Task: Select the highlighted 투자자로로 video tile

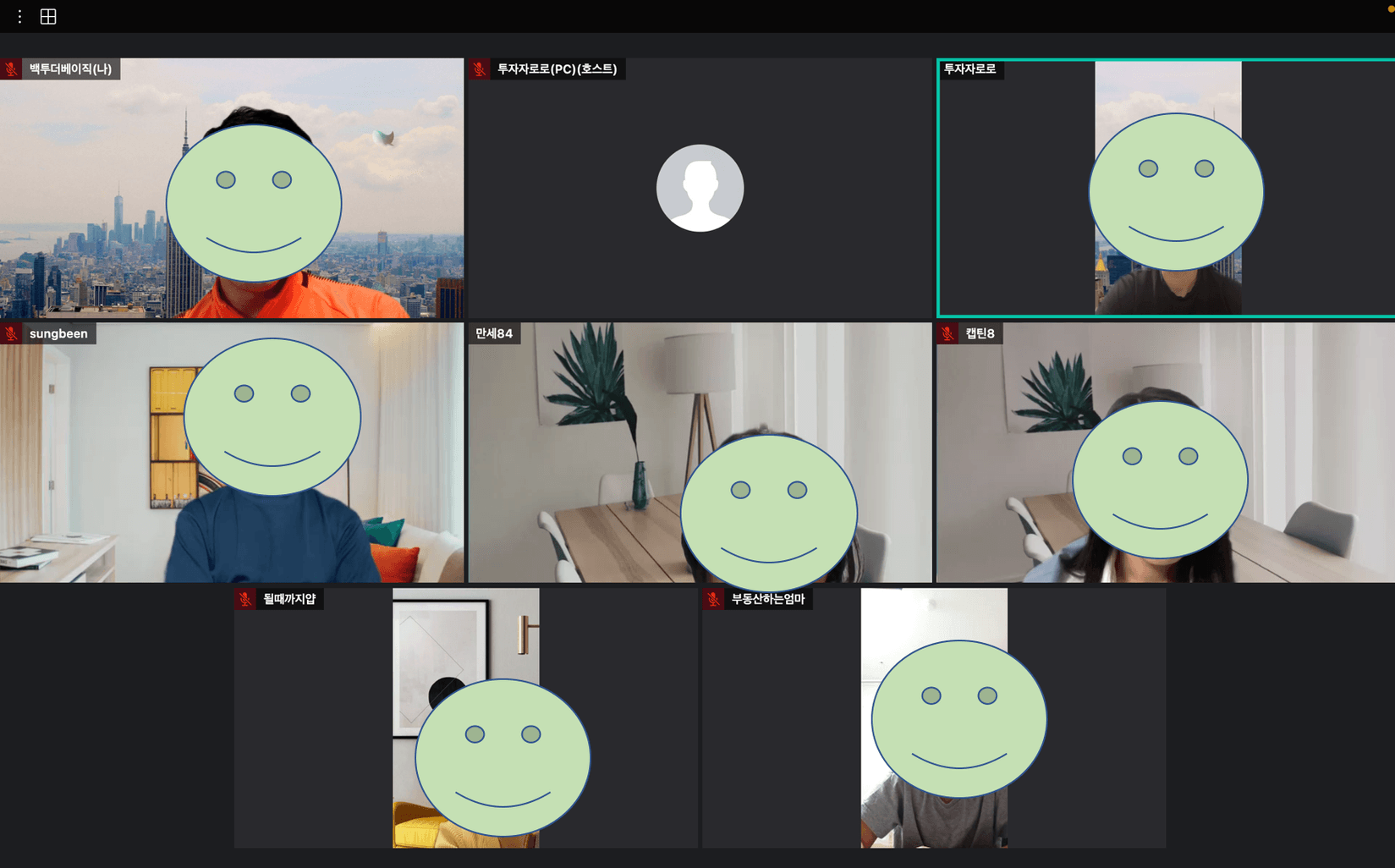Action: tap(1166, 188)
